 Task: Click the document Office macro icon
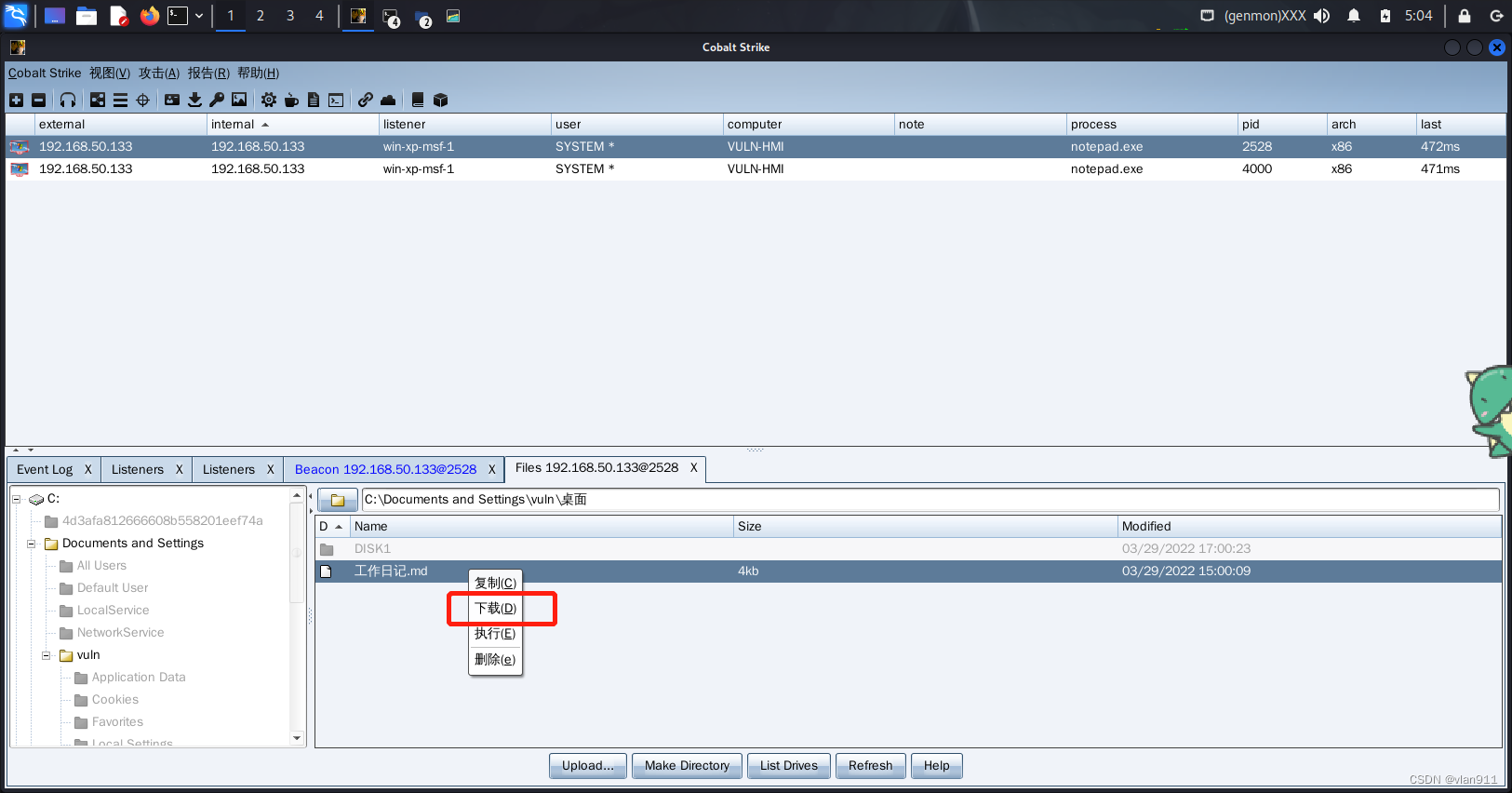[314, 100]
